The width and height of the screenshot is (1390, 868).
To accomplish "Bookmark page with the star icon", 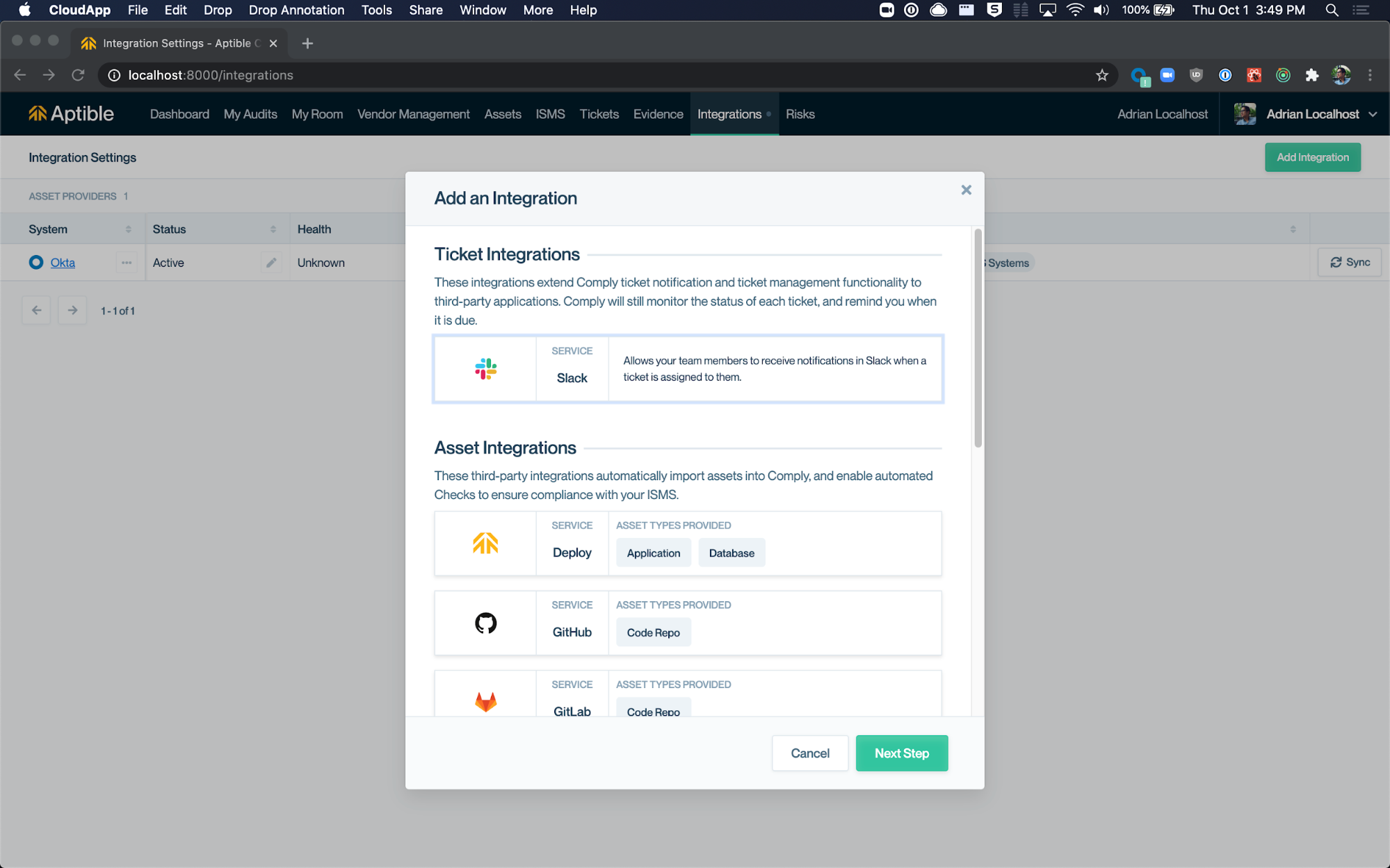I will tap(1101, 75).
